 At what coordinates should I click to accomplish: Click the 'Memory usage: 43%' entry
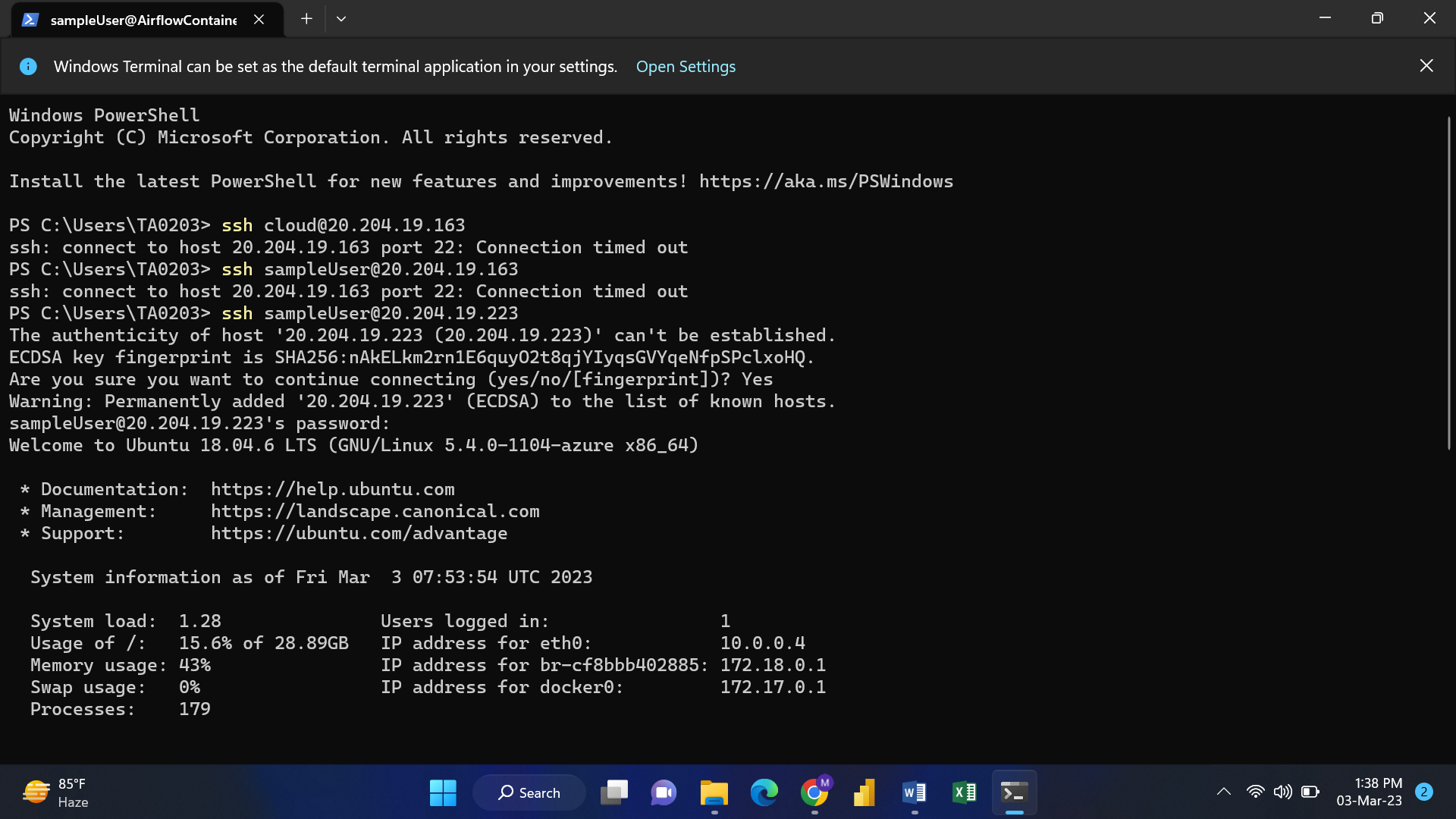point(121,666)
